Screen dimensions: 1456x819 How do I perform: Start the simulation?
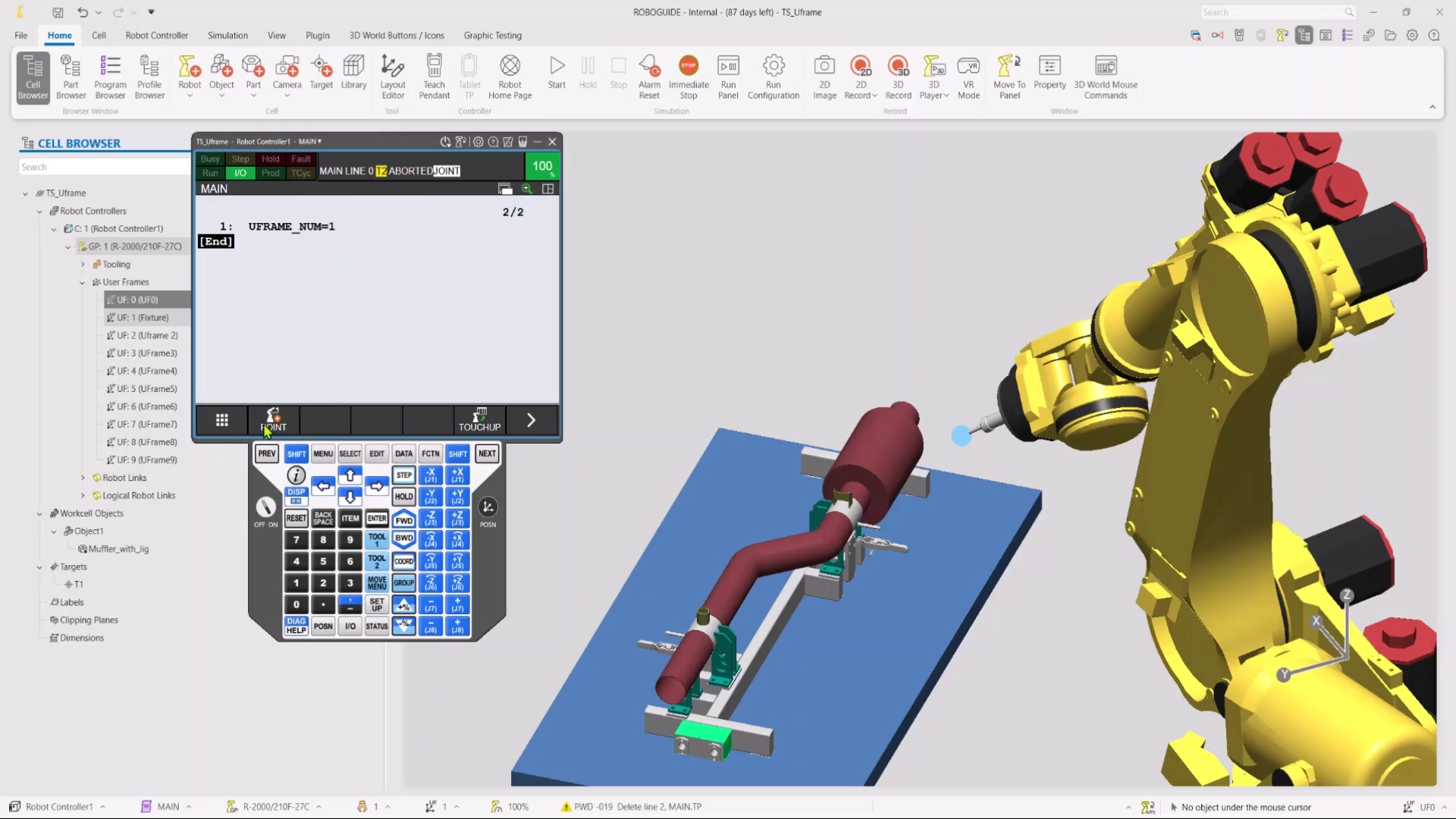click(x=557, y=74)
